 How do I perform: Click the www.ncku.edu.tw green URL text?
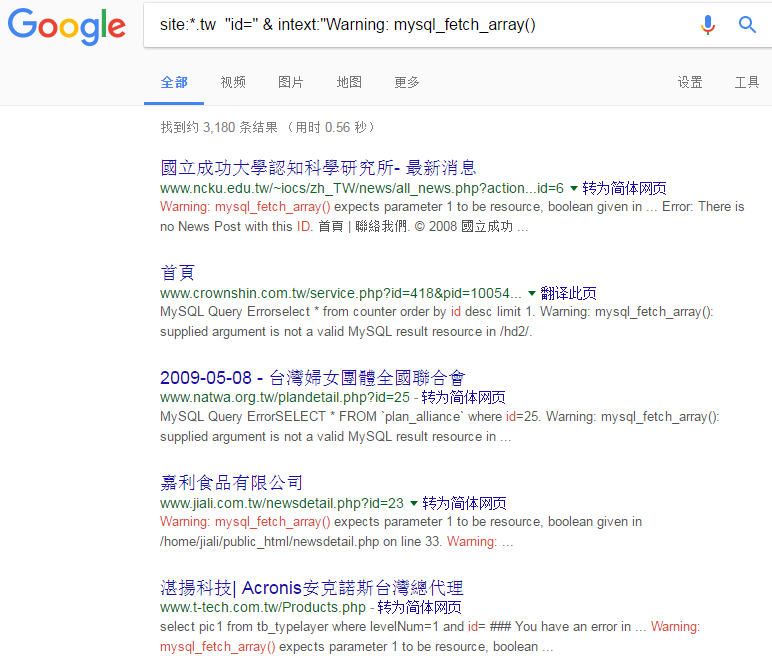[x=362, y=188]
